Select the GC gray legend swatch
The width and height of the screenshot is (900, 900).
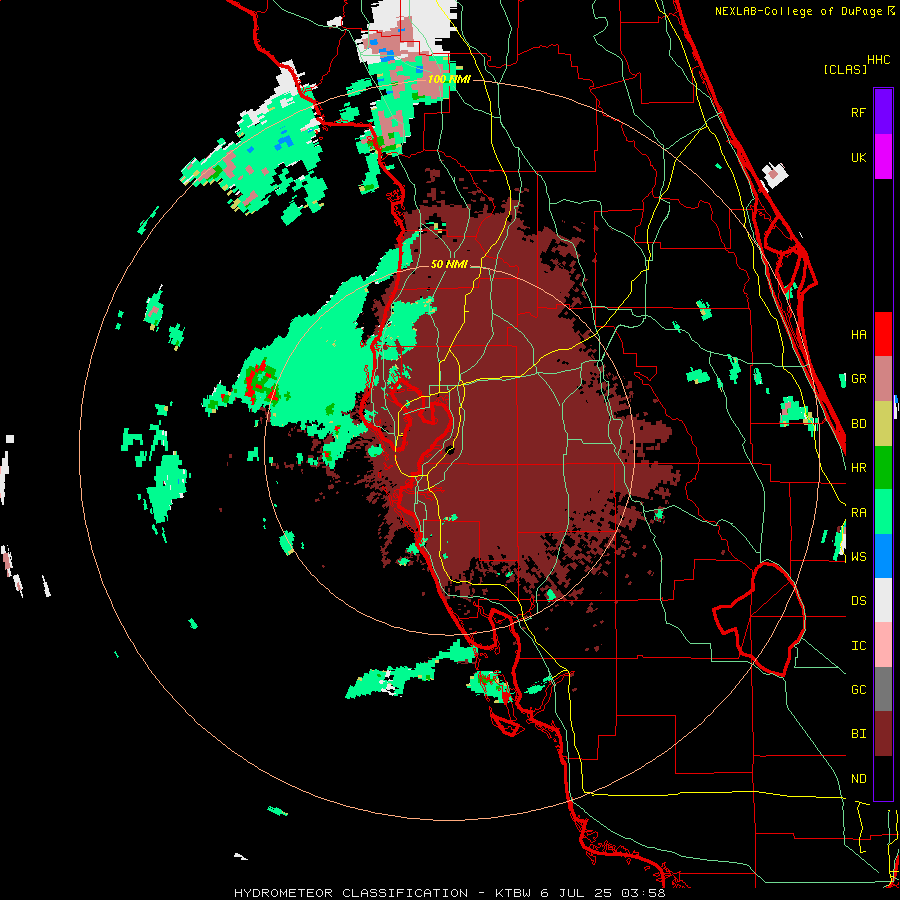883,689
